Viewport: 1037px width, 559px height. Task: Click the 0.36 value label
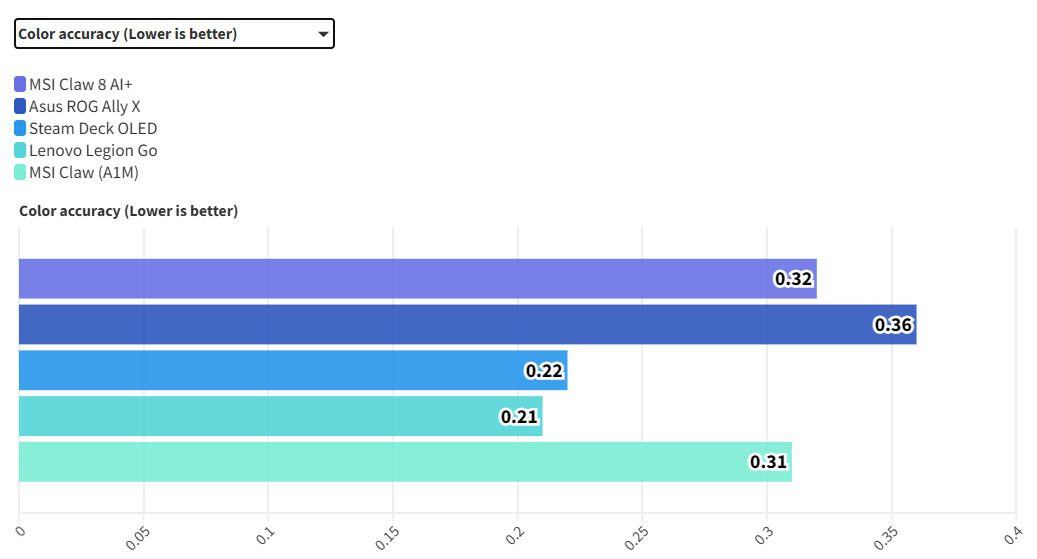pos(893,325)
